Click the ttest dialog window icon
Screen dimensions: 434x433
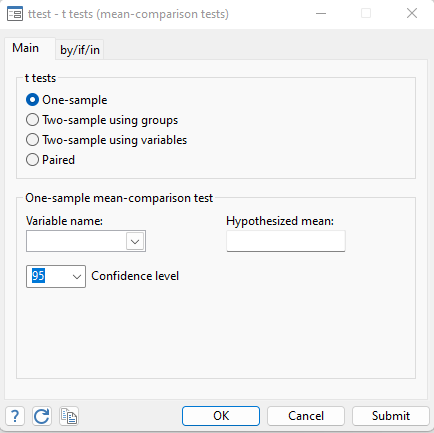[15, 14]
